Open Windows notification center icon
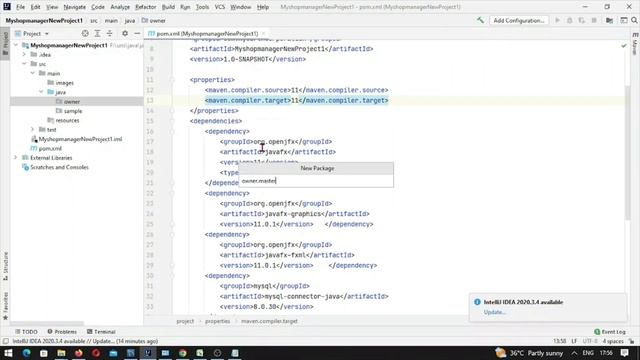Image resolution: width=640 pixels, height=360 pixels. pos(624,353)
